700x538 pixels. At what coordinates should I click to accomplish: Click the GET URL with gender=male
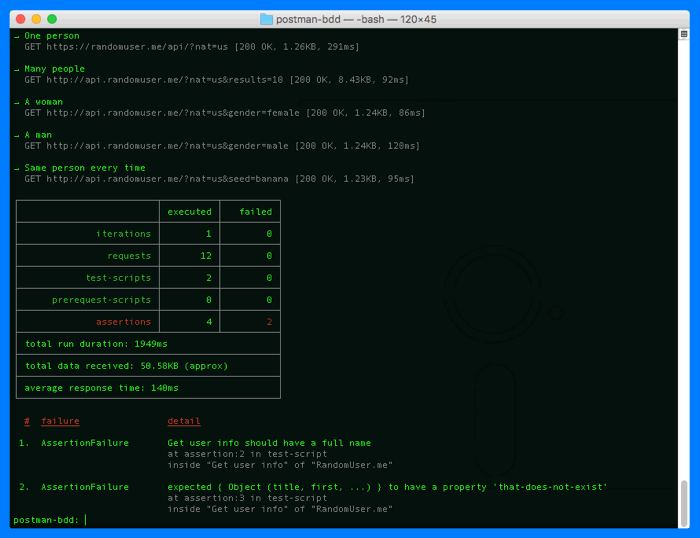(222, 146)
